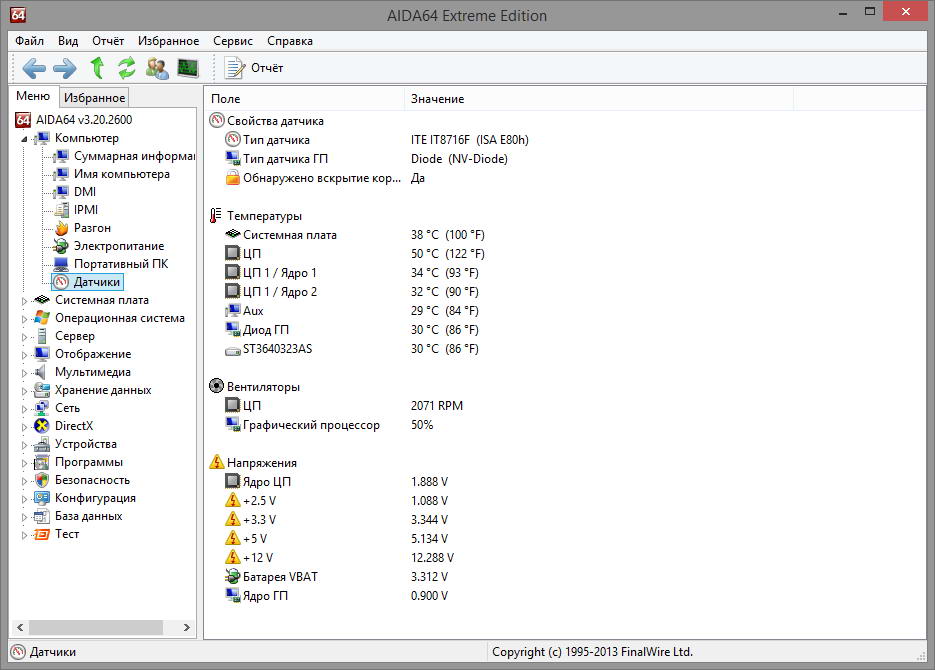Select the IPMI server icon
The width and height of the screenshot is (935, 670).
coord(61,210)
